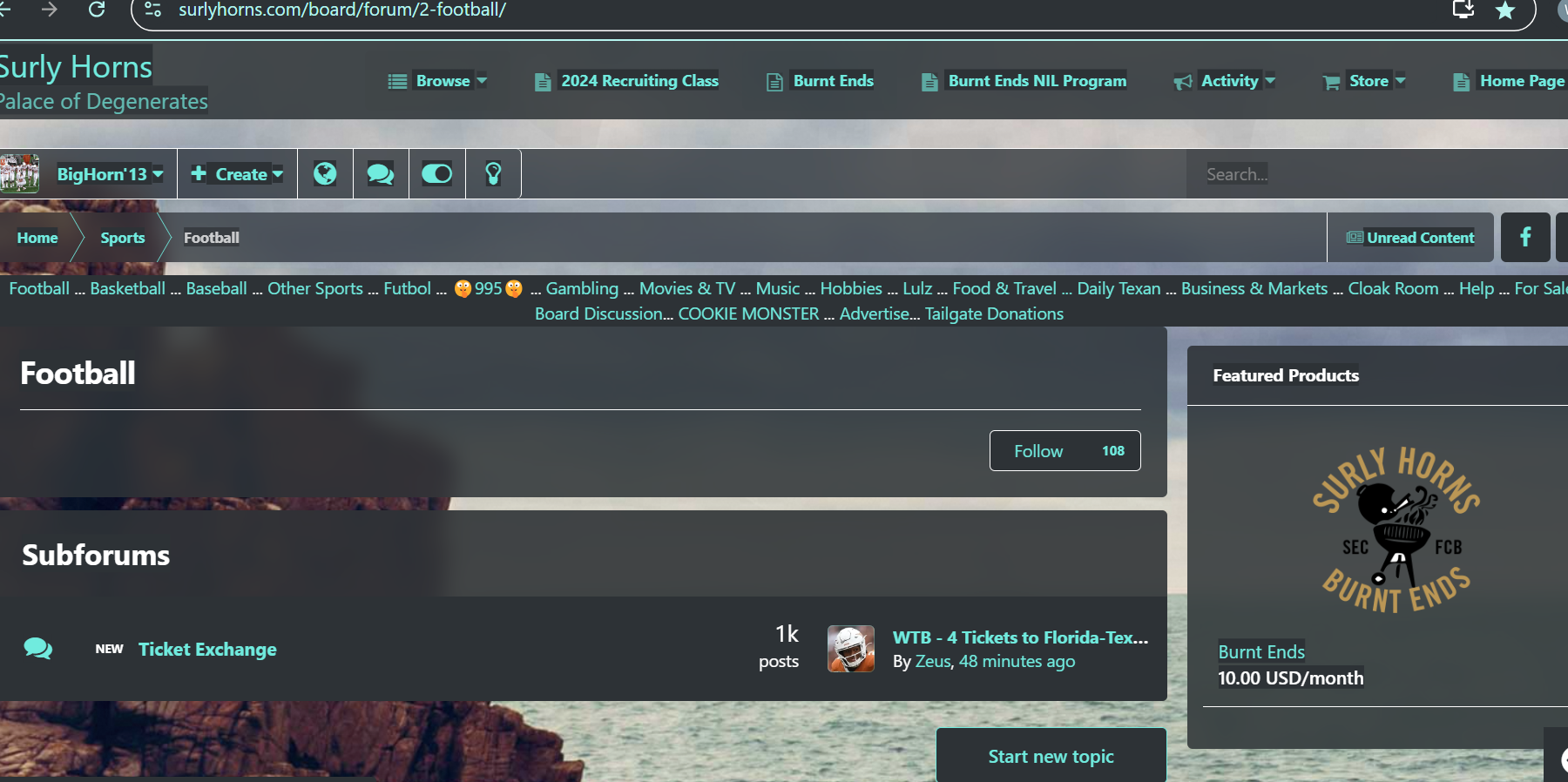Open the Burnt Ends product link

1261,651
